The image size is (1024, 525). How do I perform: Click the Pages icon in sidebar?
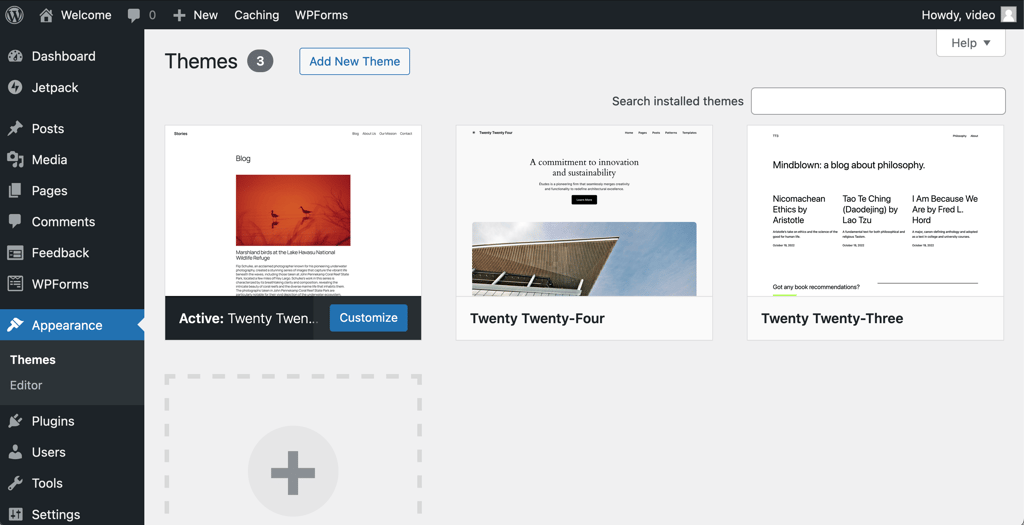pos(15,191)
